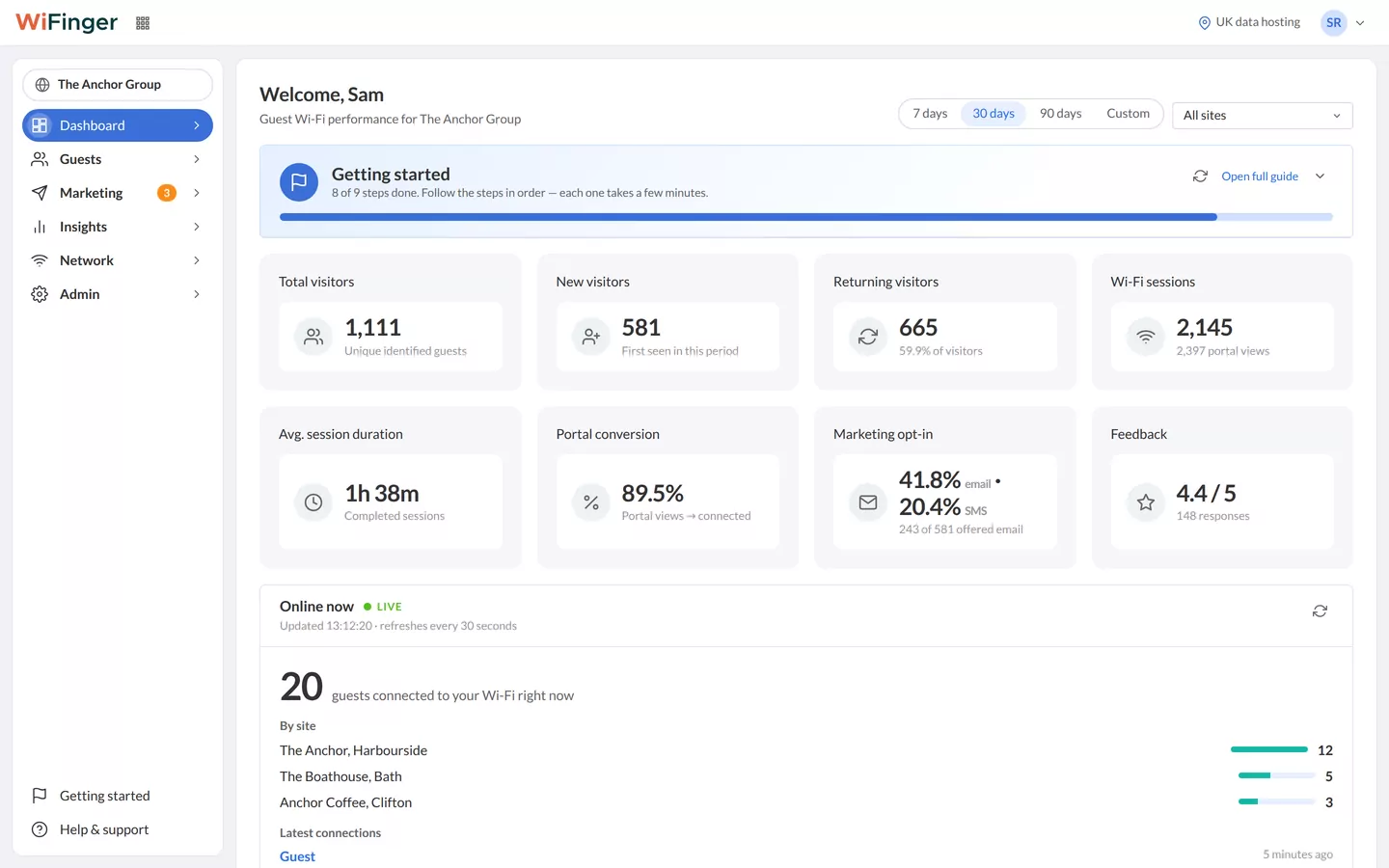1389x868 pixels.
Task: Click the blue flag icon in Getting started banner
Action: [299, 182]
